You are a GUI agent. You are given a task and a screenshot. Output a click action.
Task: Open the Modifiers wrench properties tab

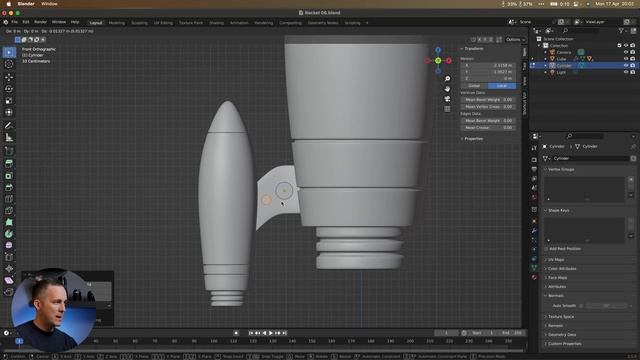534,231
